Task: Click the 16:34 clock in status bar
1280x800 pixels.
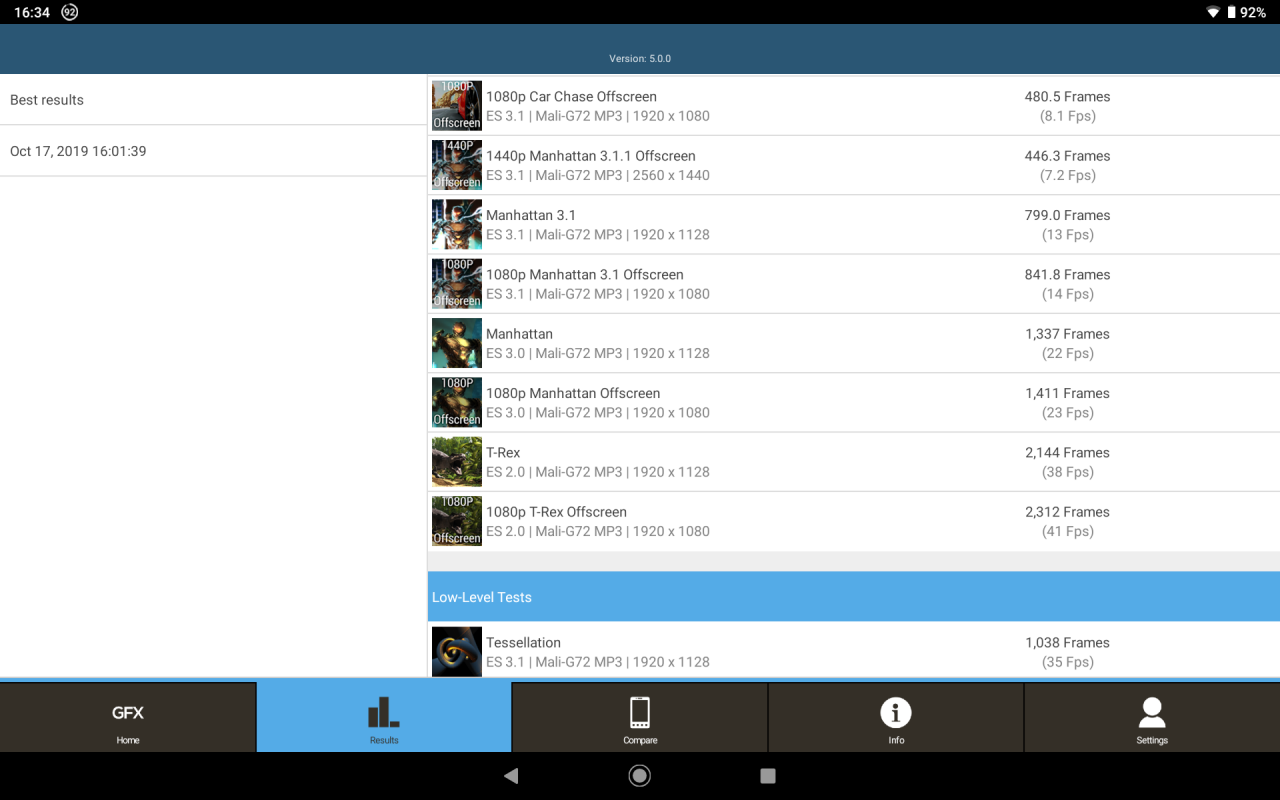Action: pos(32,12)
